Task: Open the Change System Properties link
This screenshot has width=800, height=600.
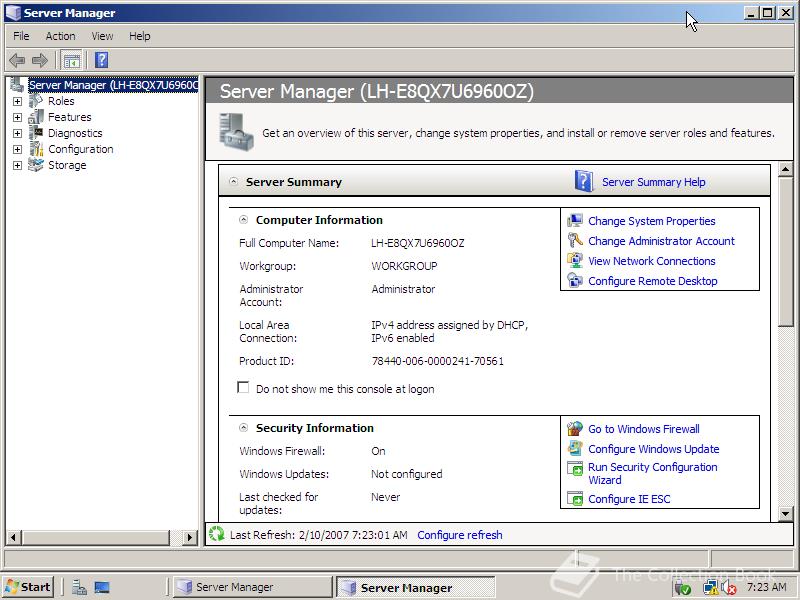Action: pyautogui.click(x=652, y=221)
